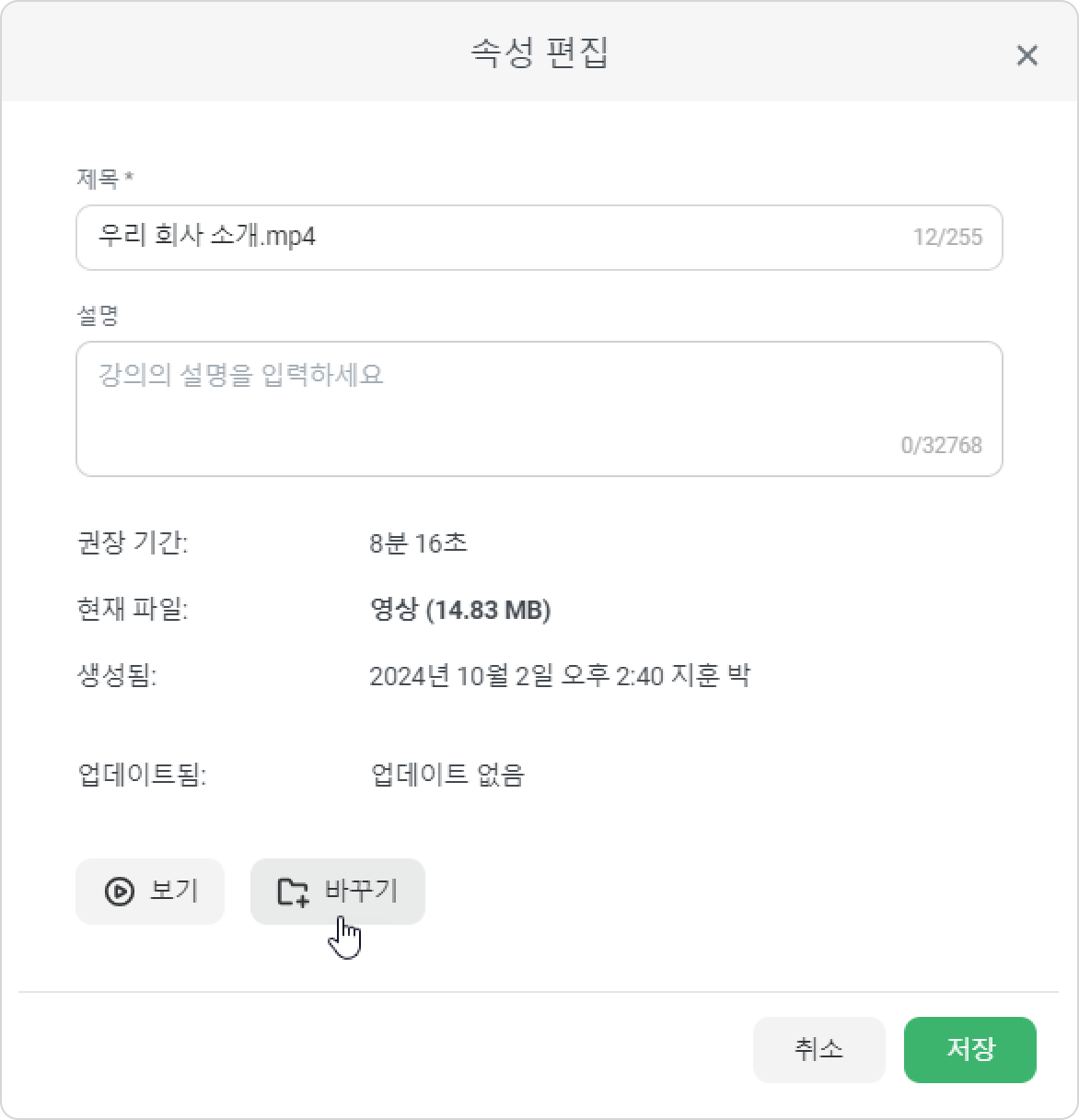The height and width of the screenshot is (1120, 1079).
Task: Click the 속성 편집 dialog title
Action: 539,53
